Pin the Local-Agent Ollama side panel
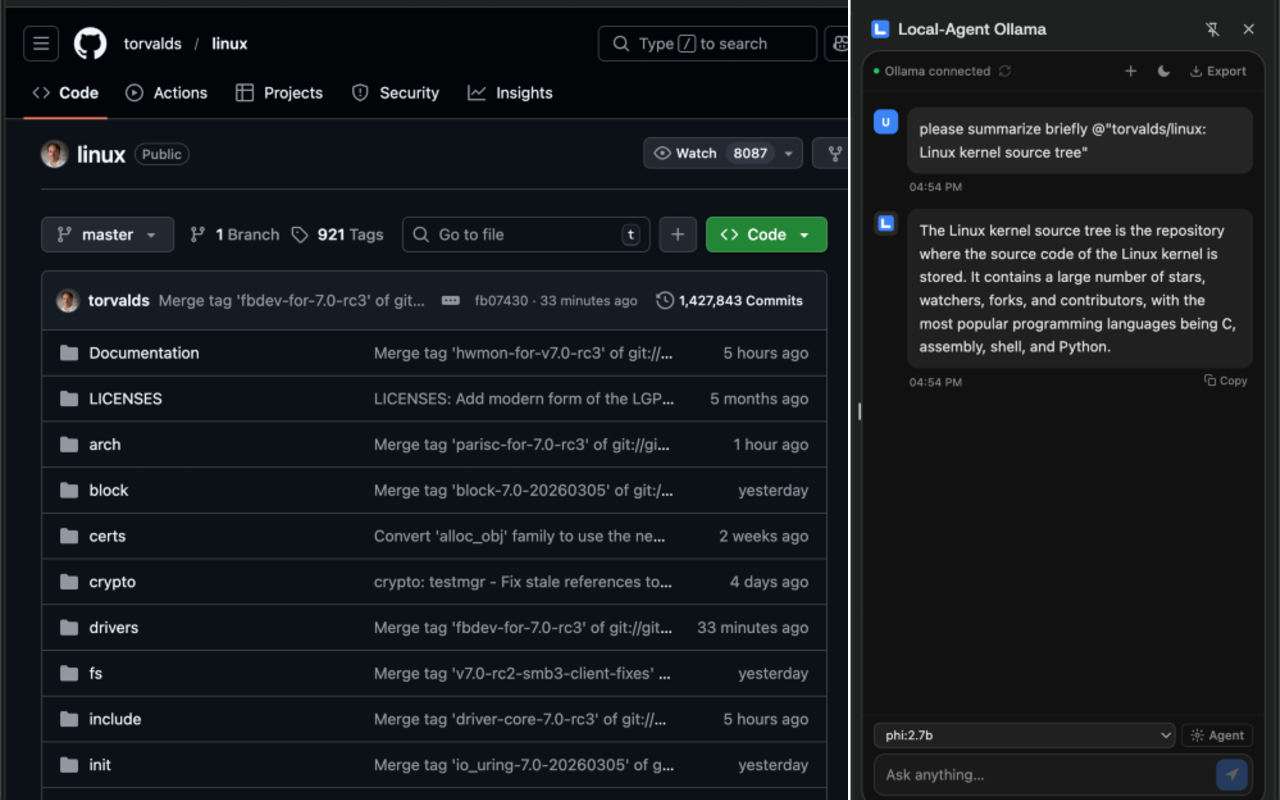Screen dimensions: 1280x800 point(1213,30)
